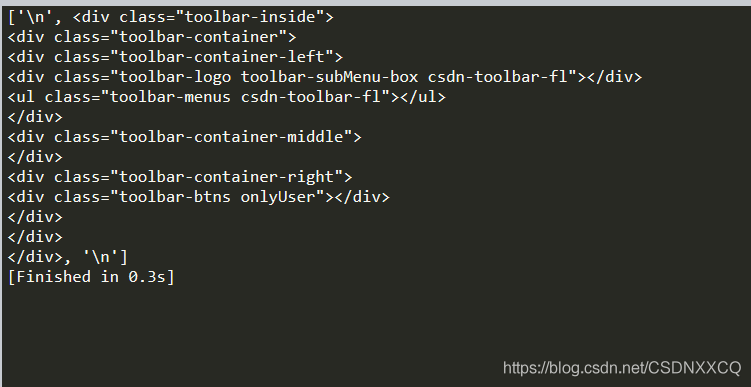
Task: Click the final closing div with '\n']
Action: (68, 257)
